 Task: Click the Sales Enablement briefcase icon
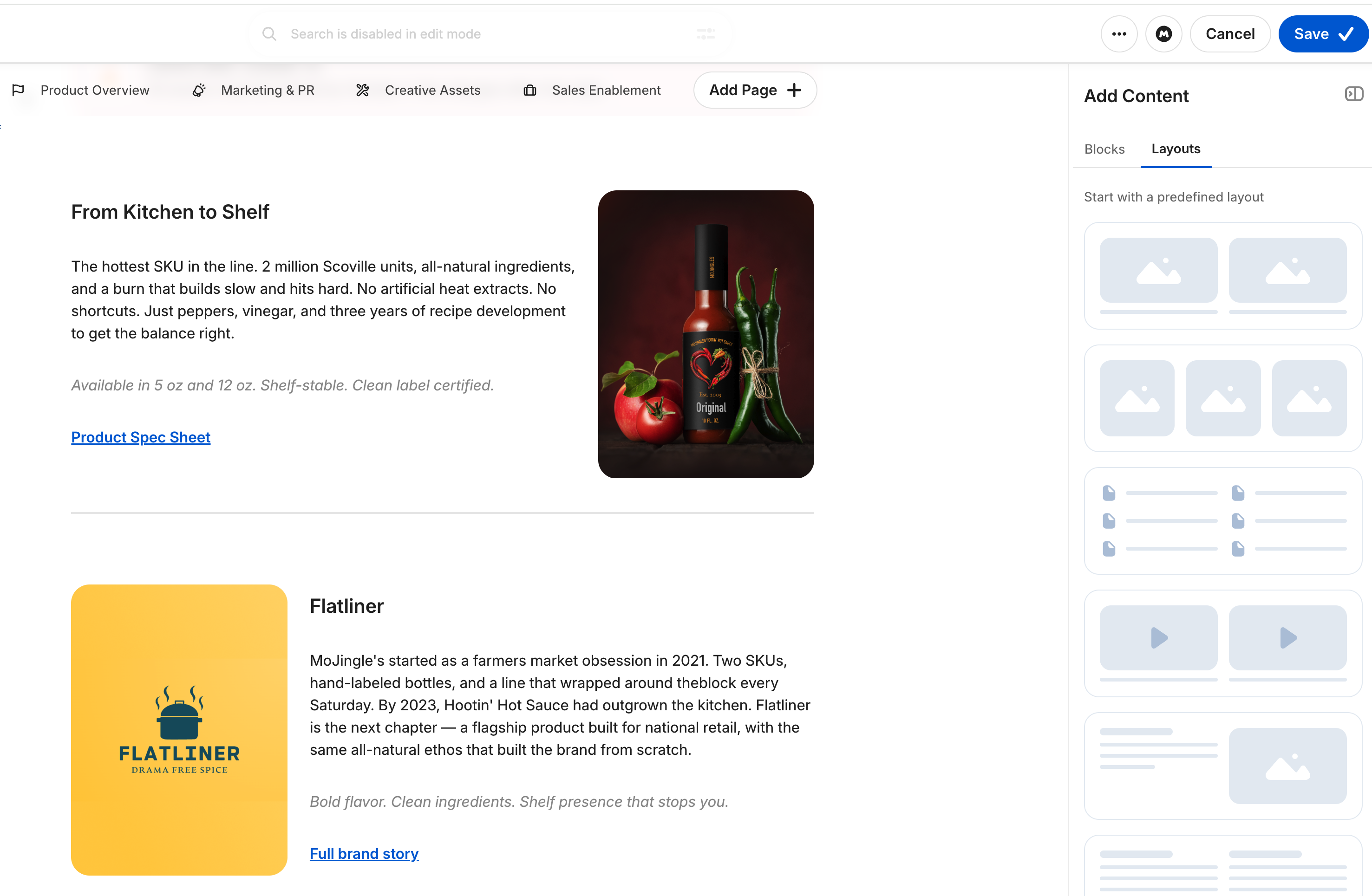point(530,91)
